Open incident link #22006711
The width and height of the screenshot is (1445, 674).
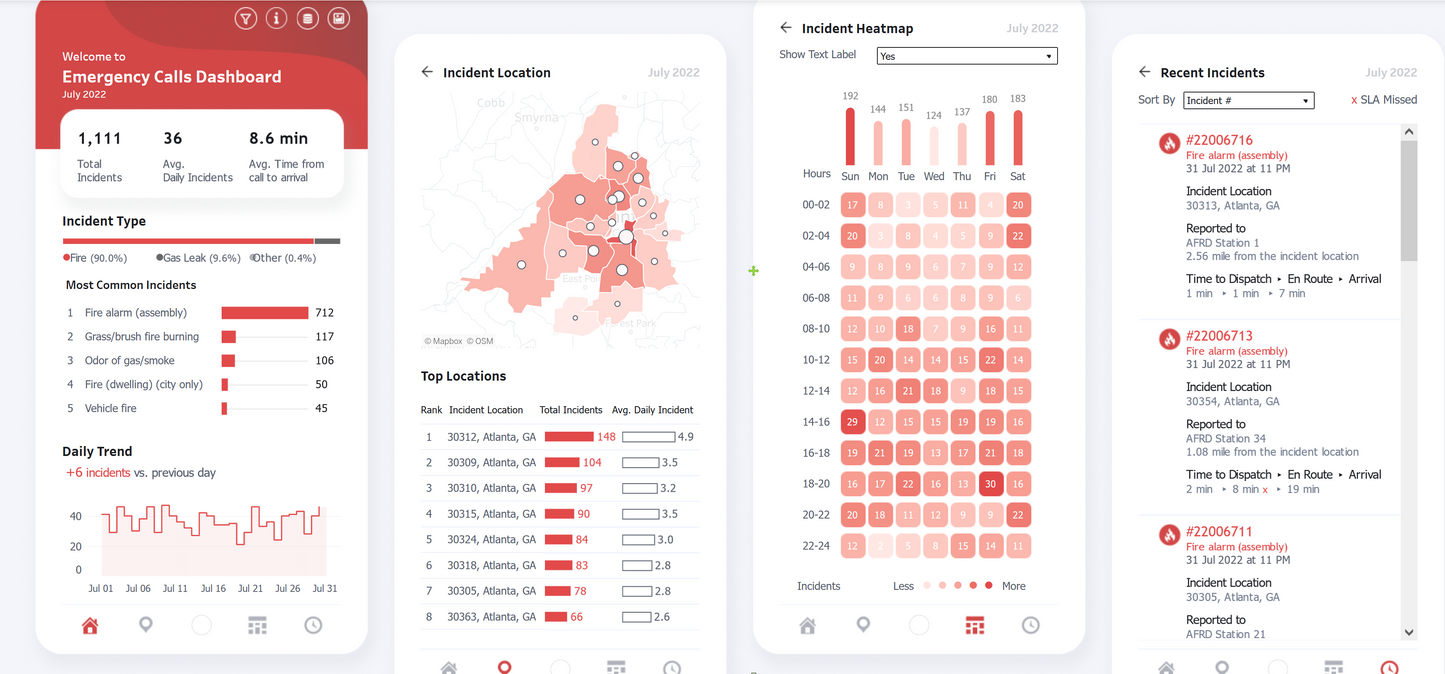pos(1219,532)
